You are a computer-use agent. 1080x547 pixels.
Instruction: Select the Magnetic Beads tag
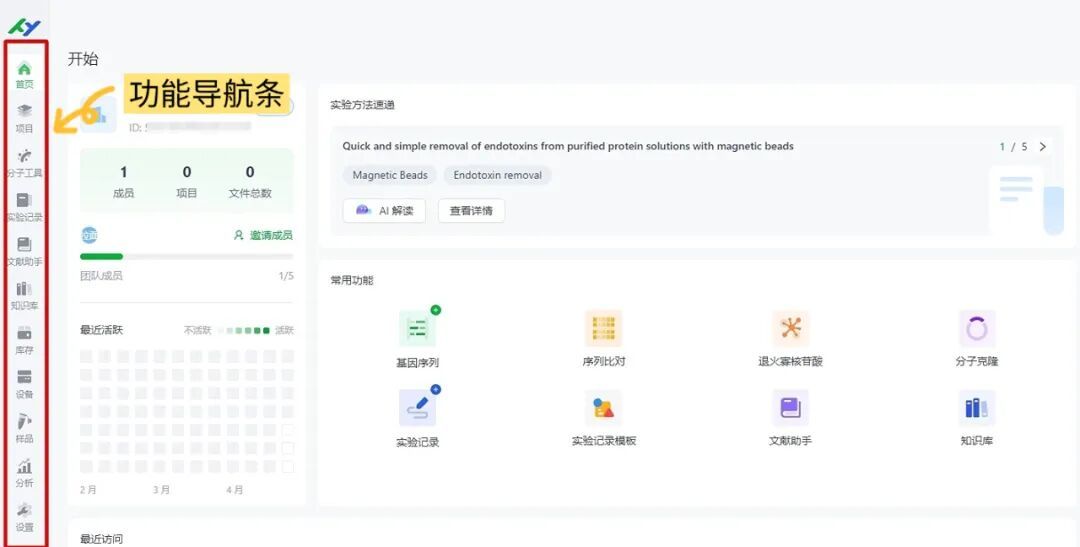pyautogui.click(x=390, y=175)
